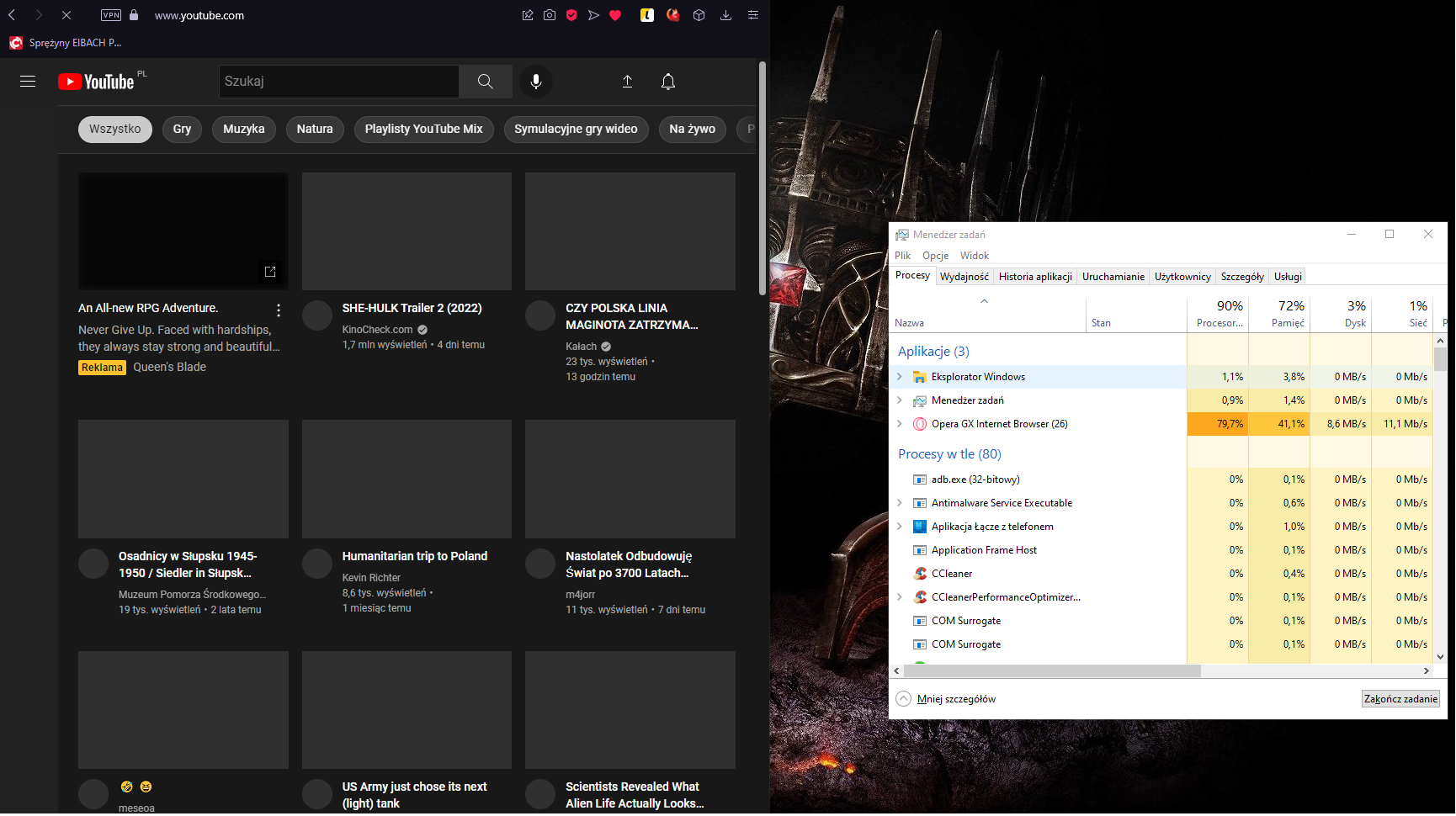Open the Humanitarian trip to Poland video
The width and height of the screenshot is (1456, 816).
coord(415,557)
